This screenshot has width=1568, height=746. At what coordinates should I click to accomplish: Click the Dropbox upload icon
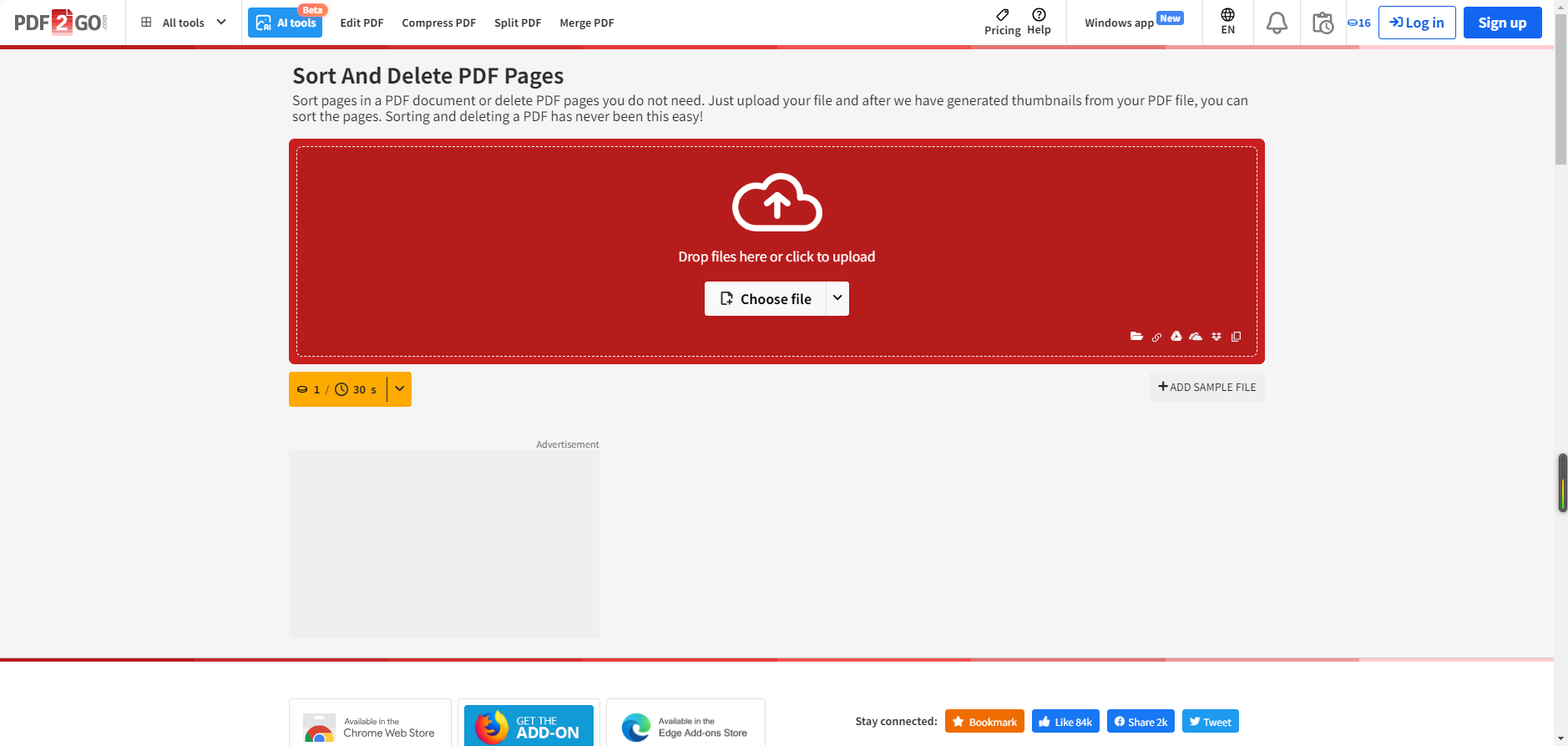[x=1216, y=337]
